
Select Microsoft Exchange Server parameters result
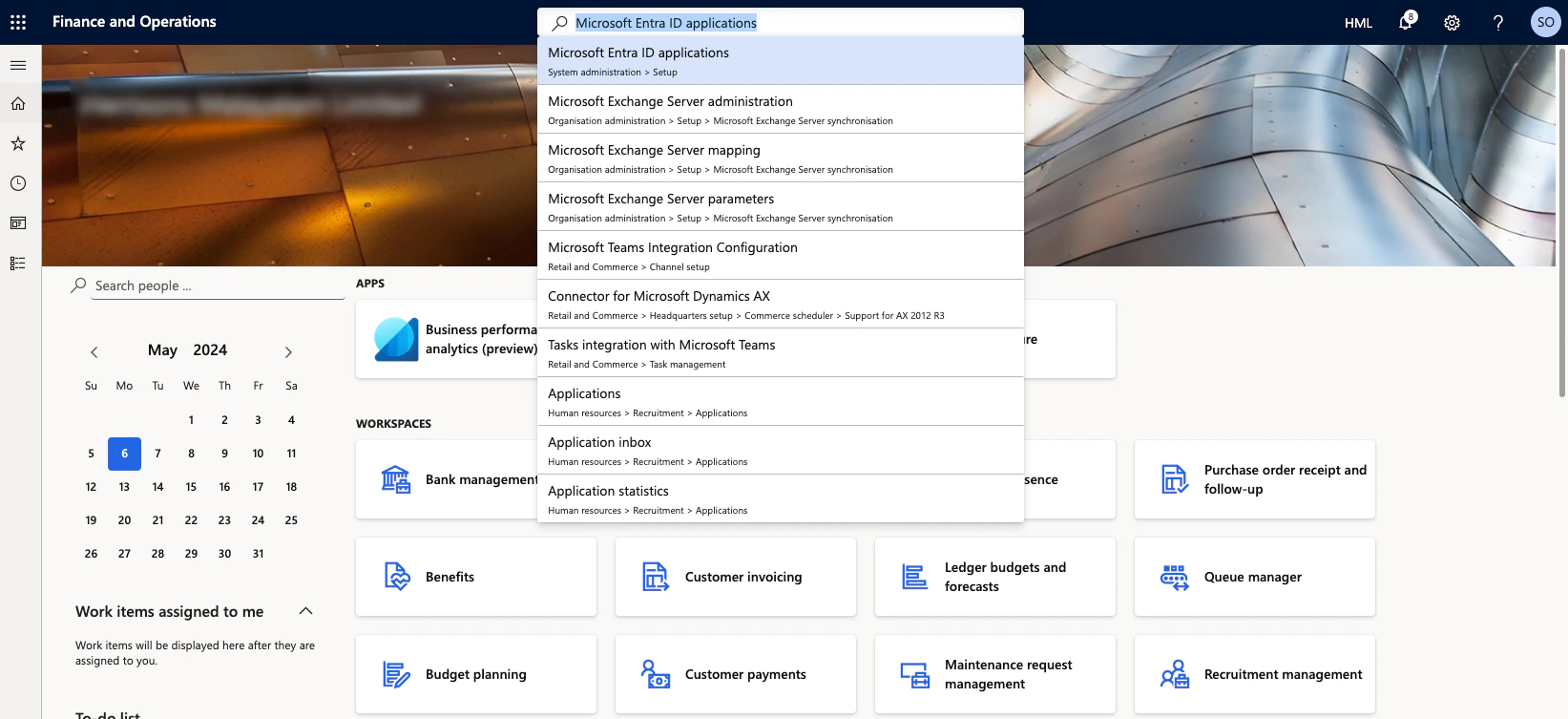pos(781,207)
